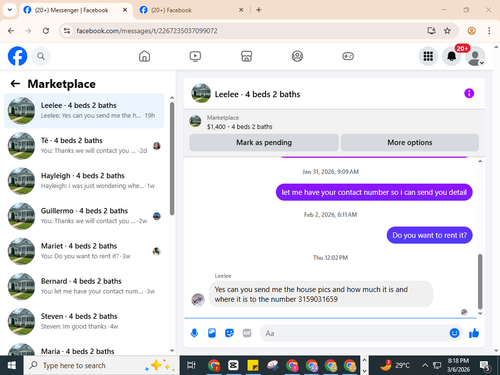Open the Windows Start button
This screenshot has width=500, height=375.
(x=11, y=365)
